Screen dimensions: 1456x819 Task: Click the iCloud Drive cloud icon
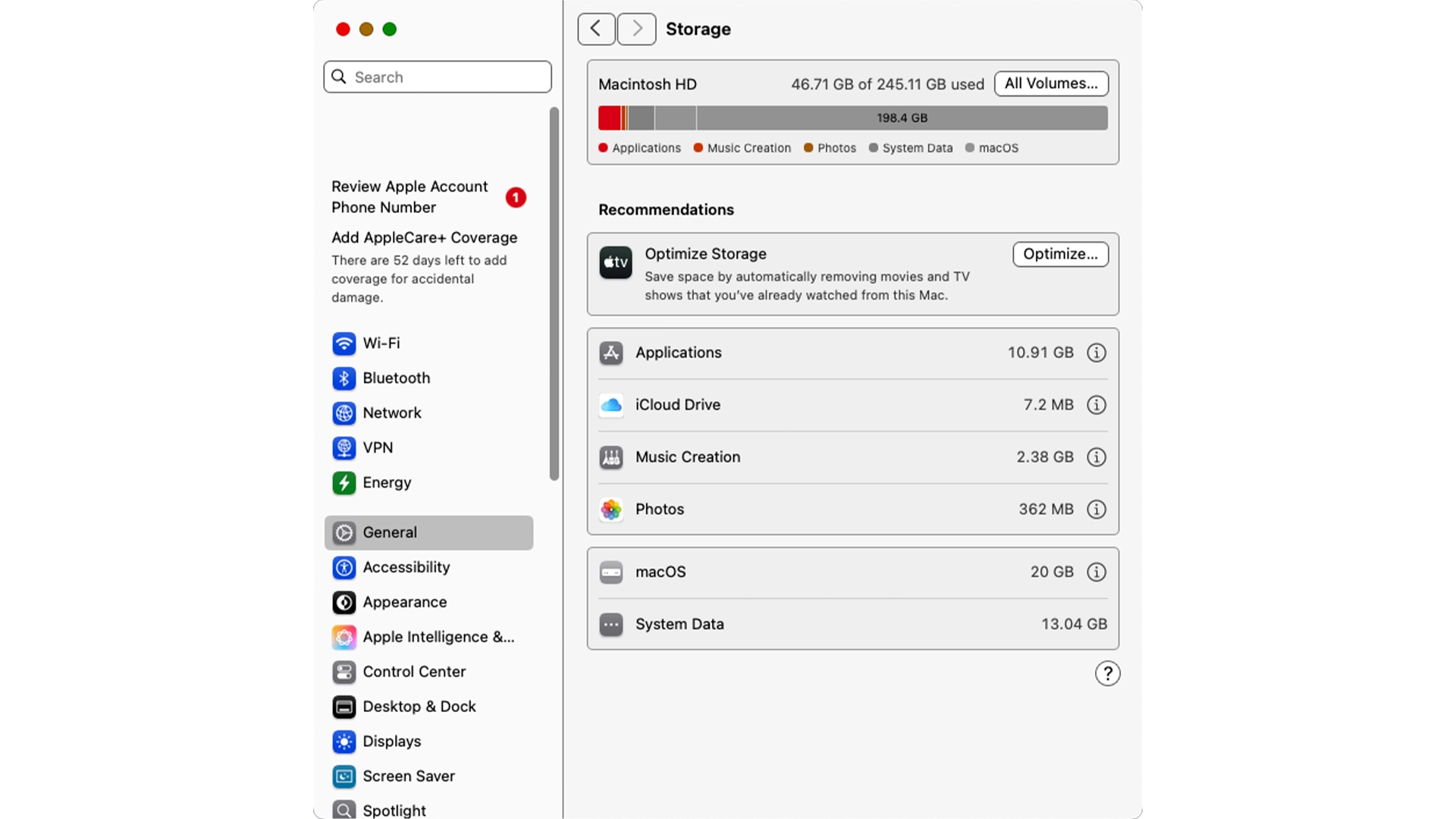point(611,405)
